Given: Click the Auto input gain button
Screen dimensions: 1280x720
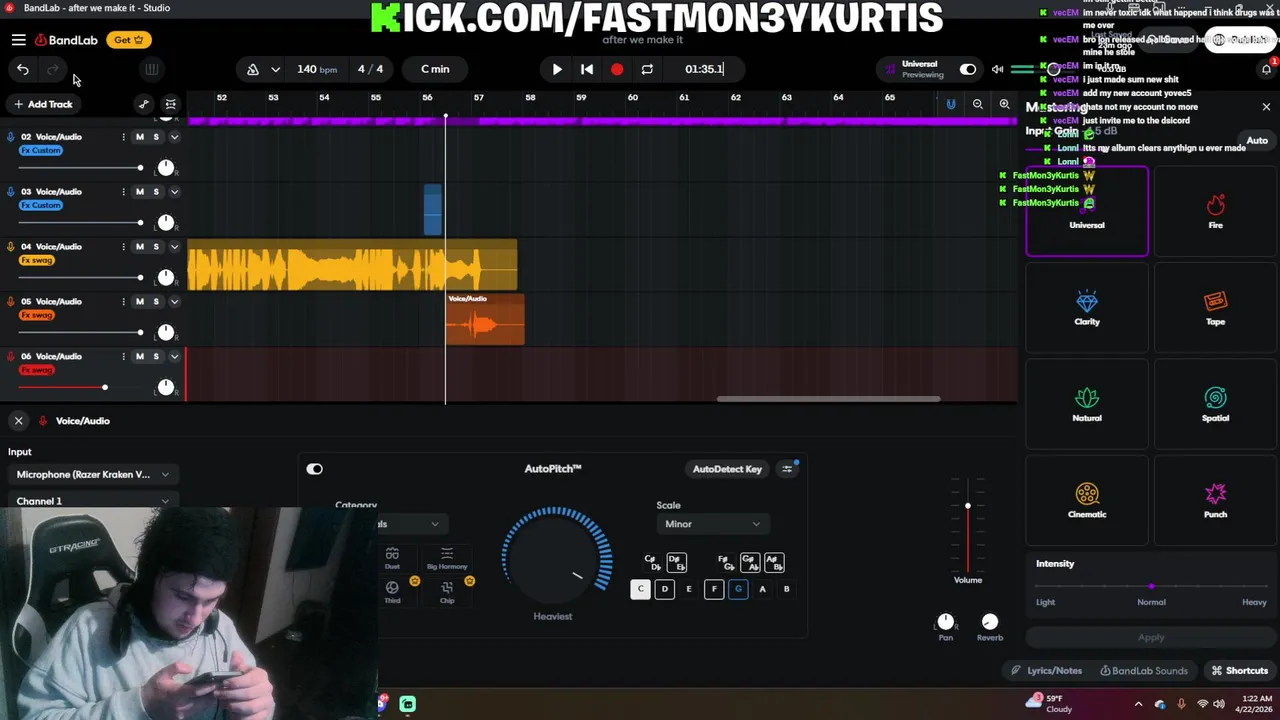Looking at the screenshot, I should [x=1256, y=141].
